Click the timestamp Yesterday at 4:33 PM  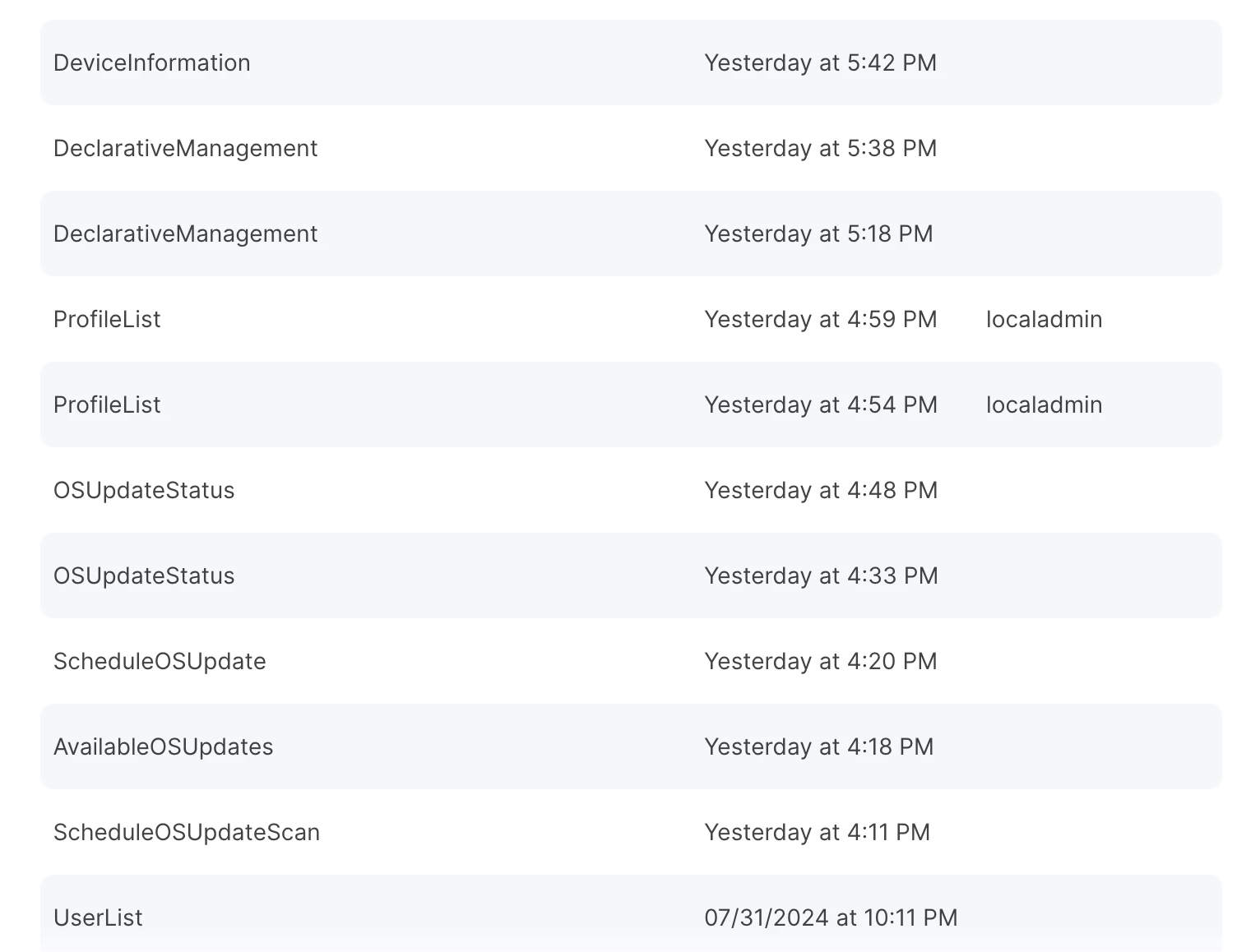tap(821, 575)
